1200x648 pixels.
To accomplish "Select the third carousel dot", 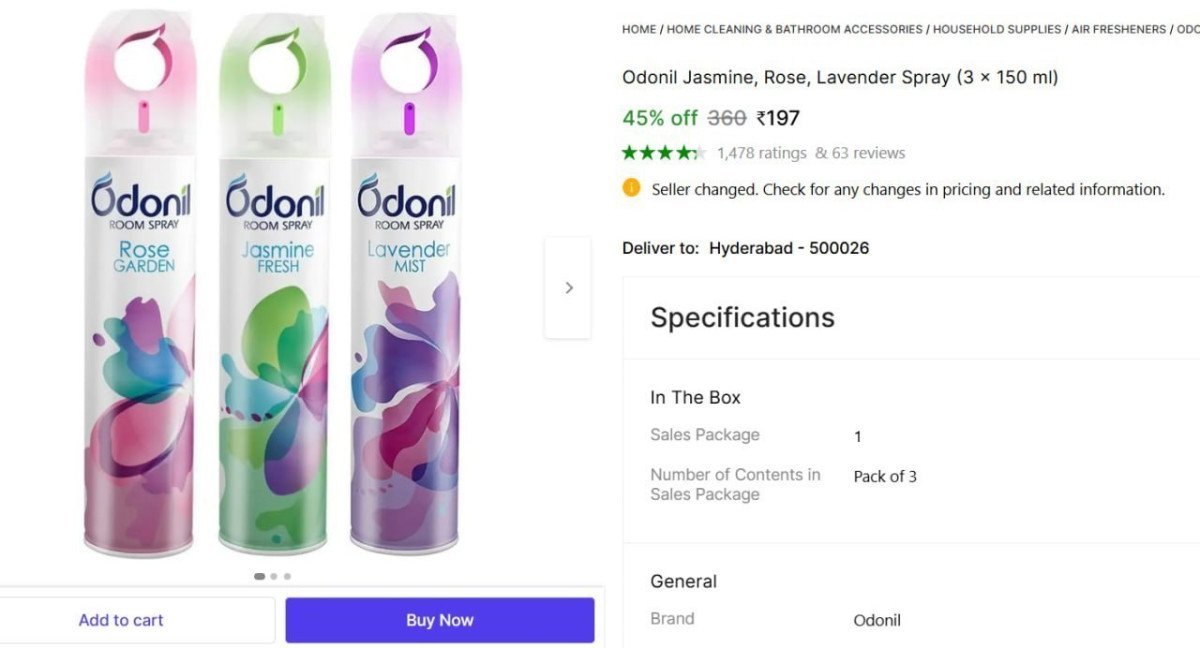I will coord(287,576).
